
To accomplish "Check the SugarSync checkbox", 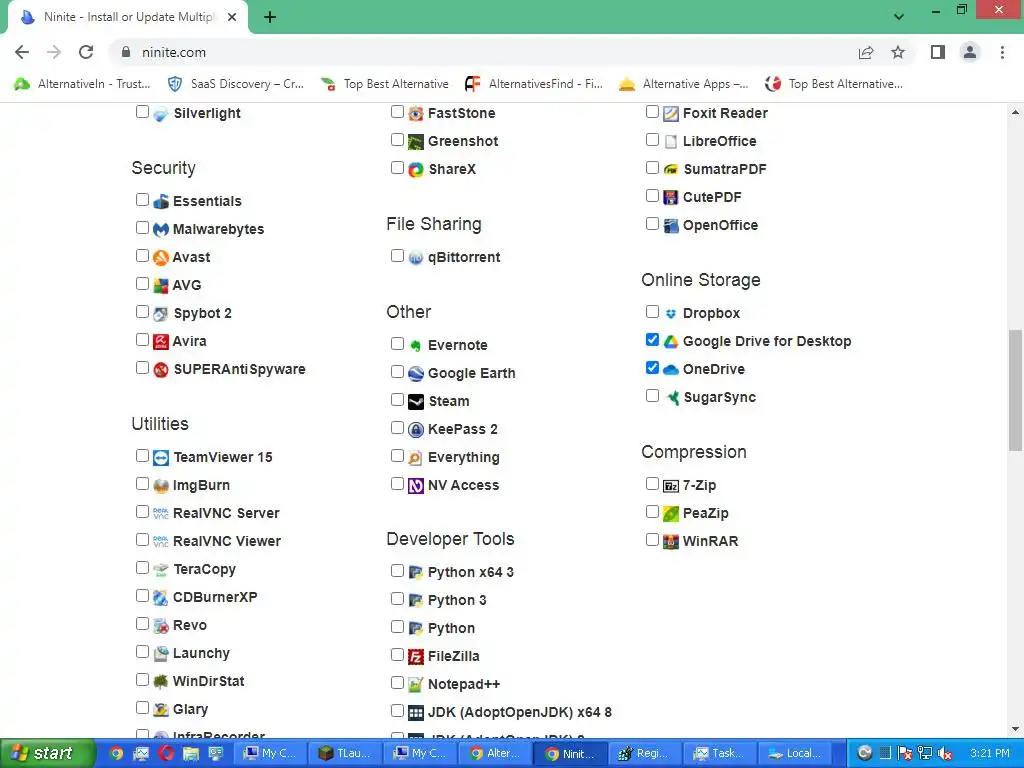I will coord(652,396).
